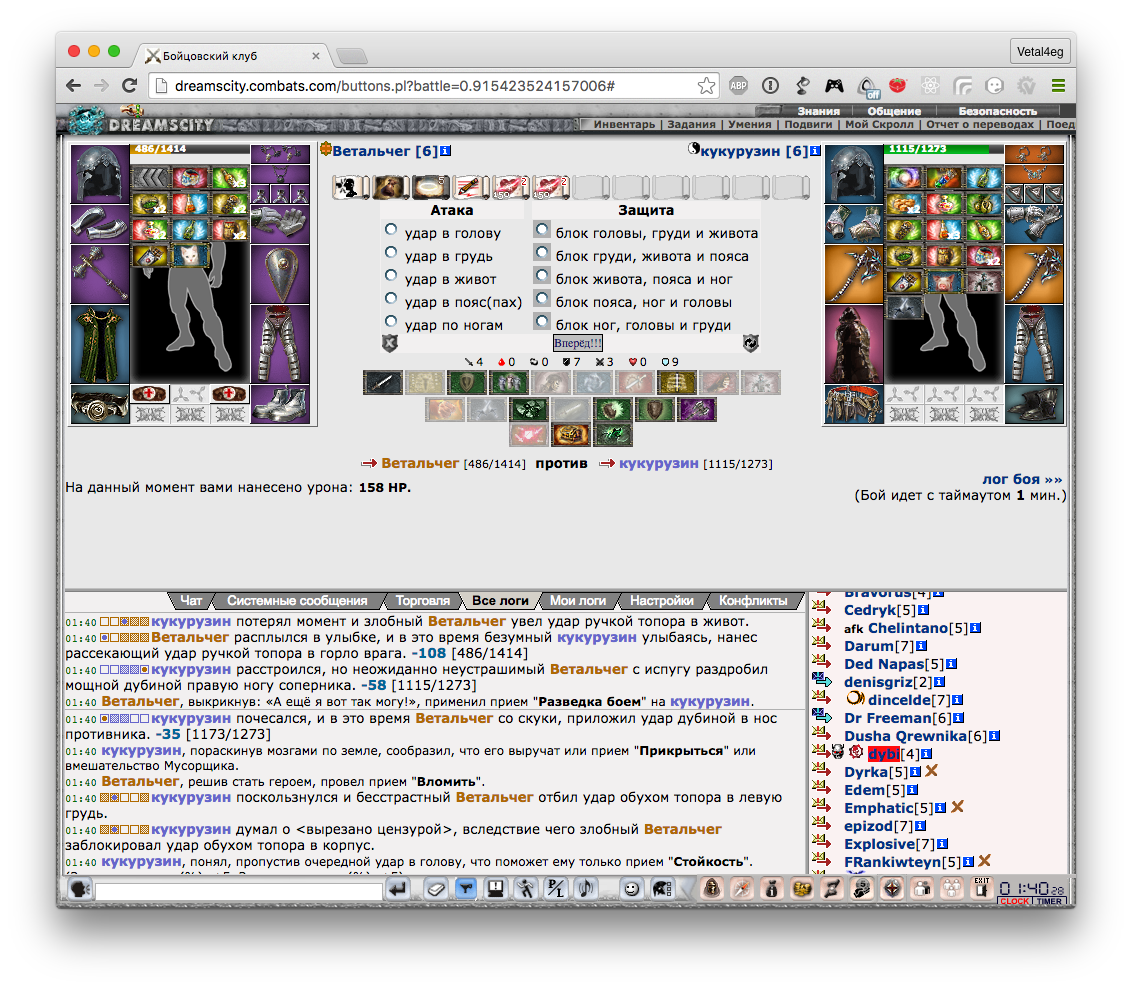The height and width of the screenshot is (989, 1132).
Task: Open the Конфликты tab
Action: [753, 601]
